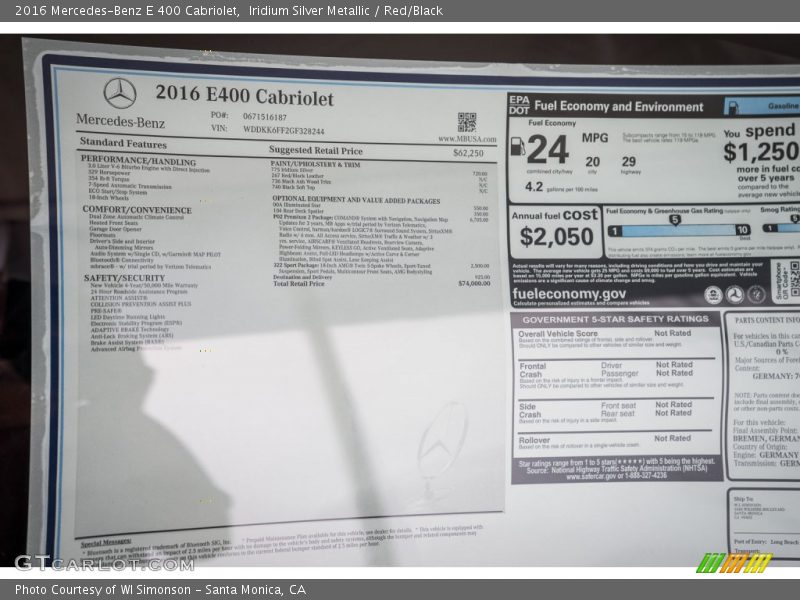Click the Mercedes-Benz three-pointed star logo
The height and width of the screenshot is (600, 800).
point(120,93)
